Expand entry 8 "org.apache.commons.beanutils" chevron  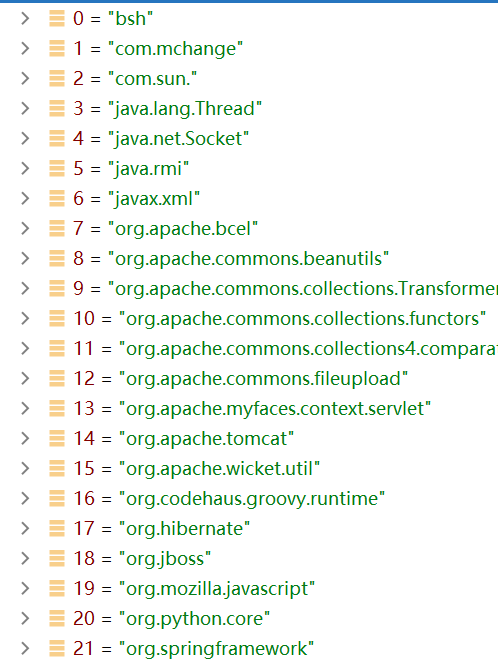click(25, 258)
